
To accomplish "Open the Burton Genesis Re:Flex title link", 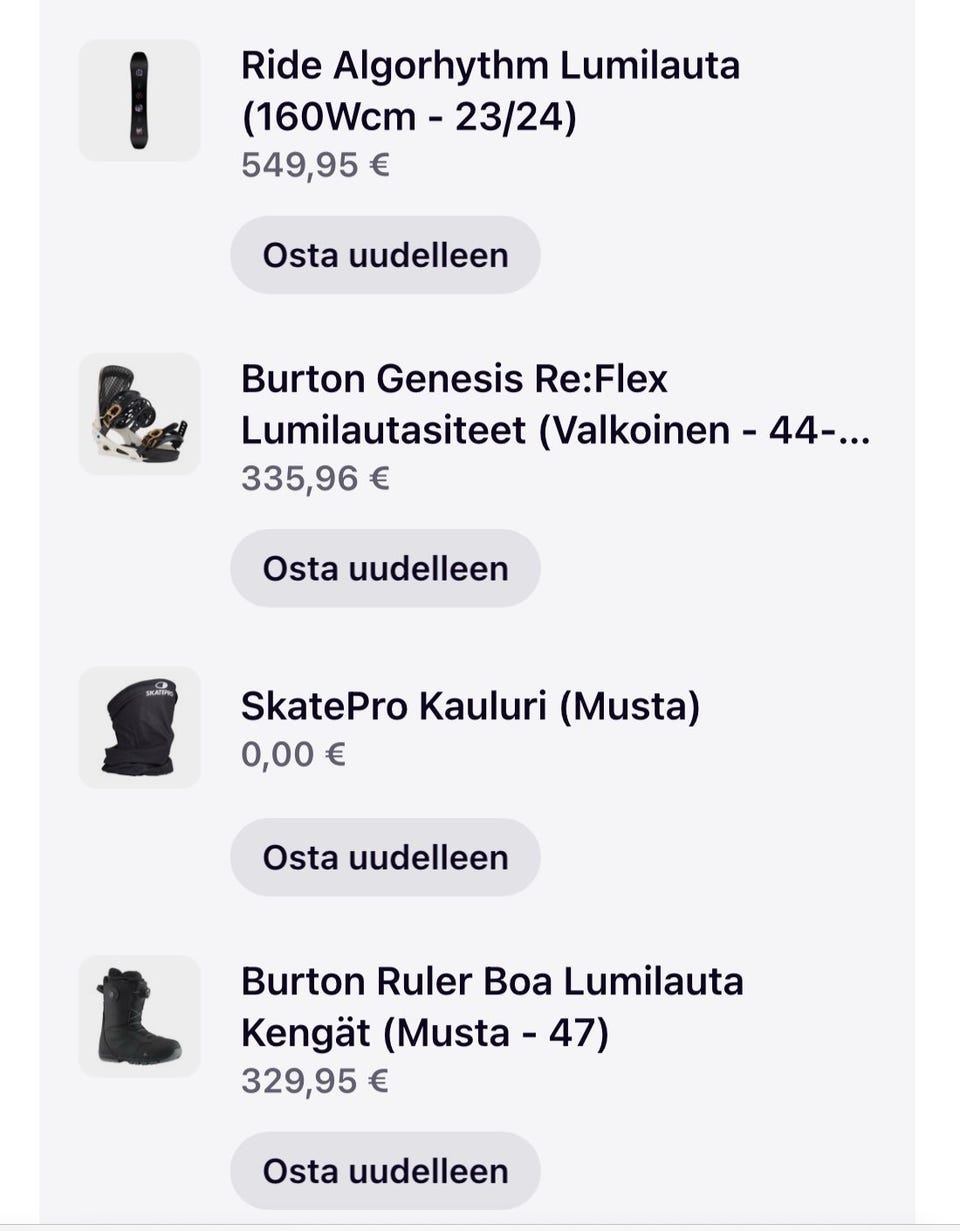I will coord(454,380).
